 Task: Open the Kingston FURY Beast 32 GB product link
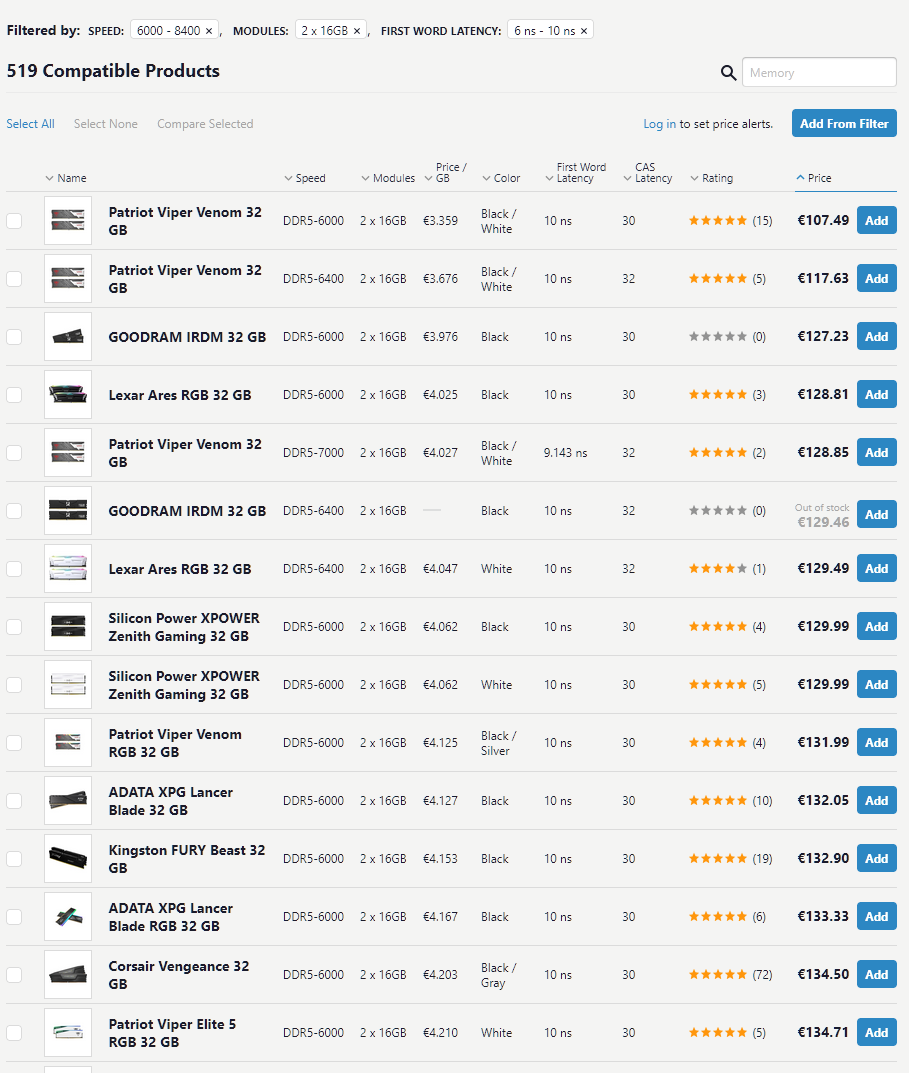click(x=187, y=859)
